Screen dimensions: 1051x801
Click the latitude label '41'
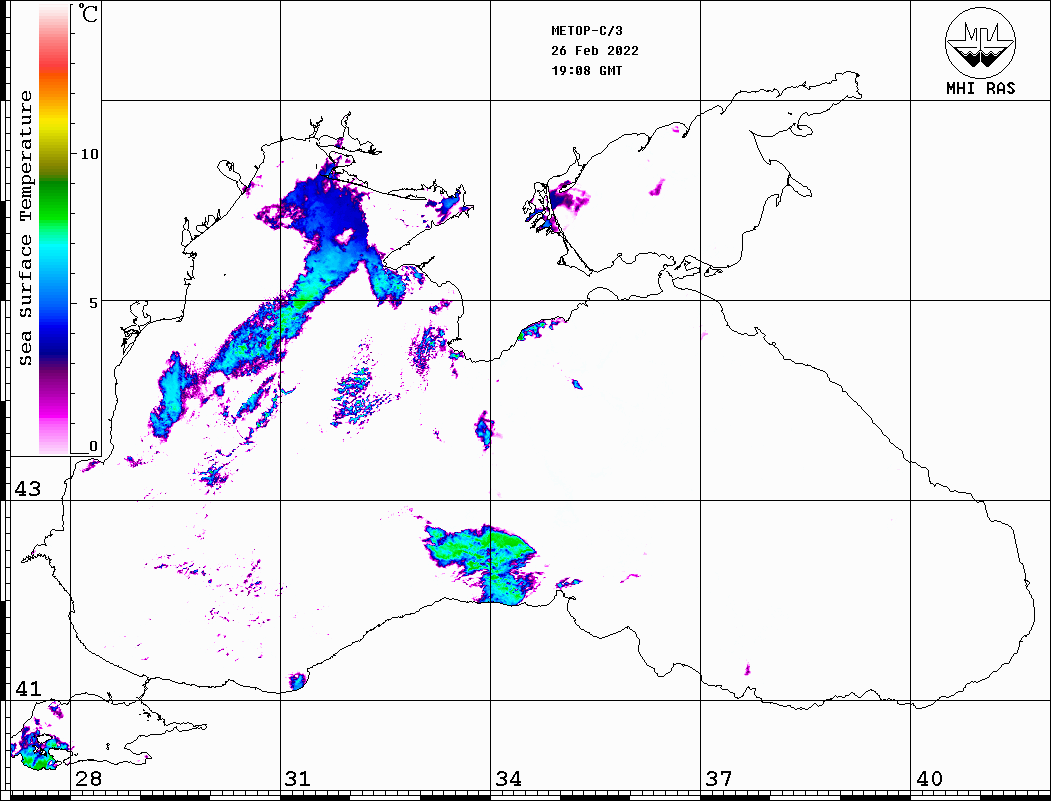click(27, 688)
